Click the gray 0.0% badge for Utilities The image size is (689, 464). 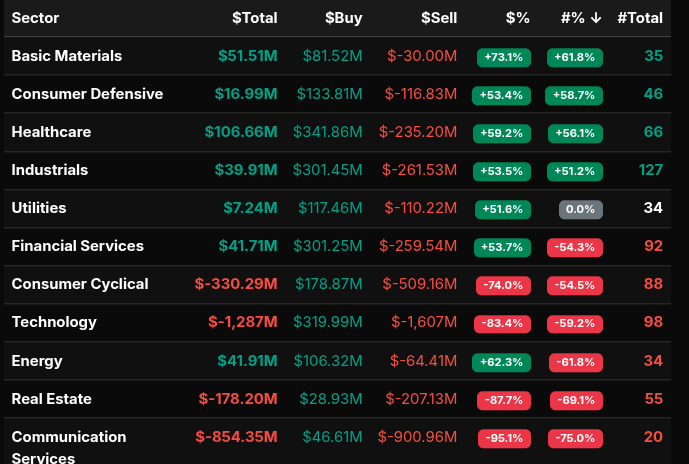(580, 209)
